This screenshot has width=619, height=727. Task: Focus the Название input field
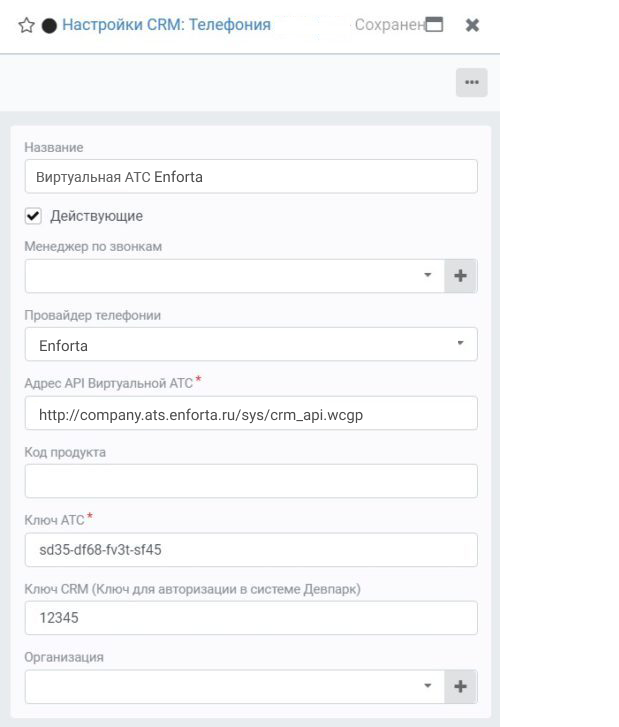(x=251, y=177)
